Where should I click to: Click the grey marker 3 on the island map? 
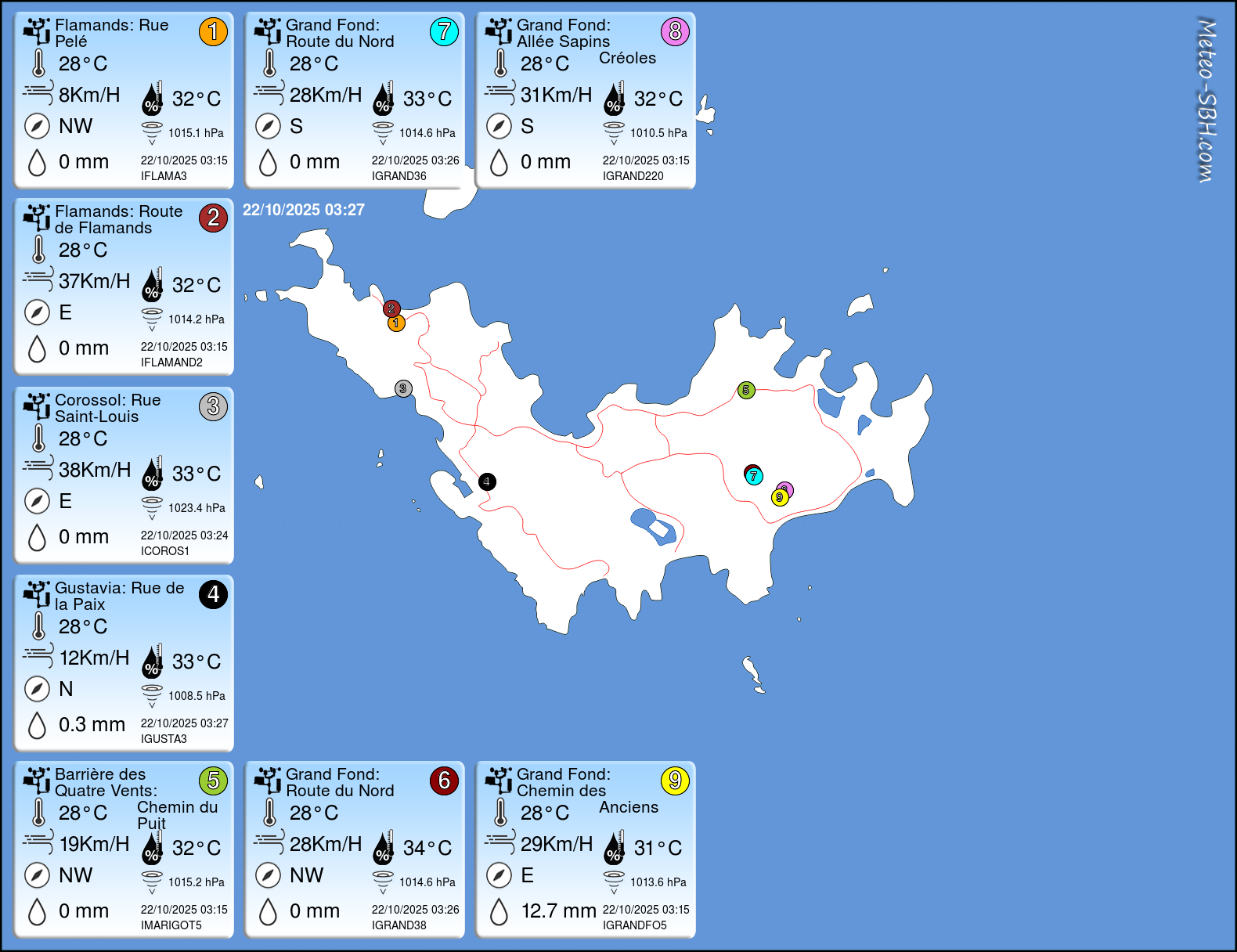point(403,388)
